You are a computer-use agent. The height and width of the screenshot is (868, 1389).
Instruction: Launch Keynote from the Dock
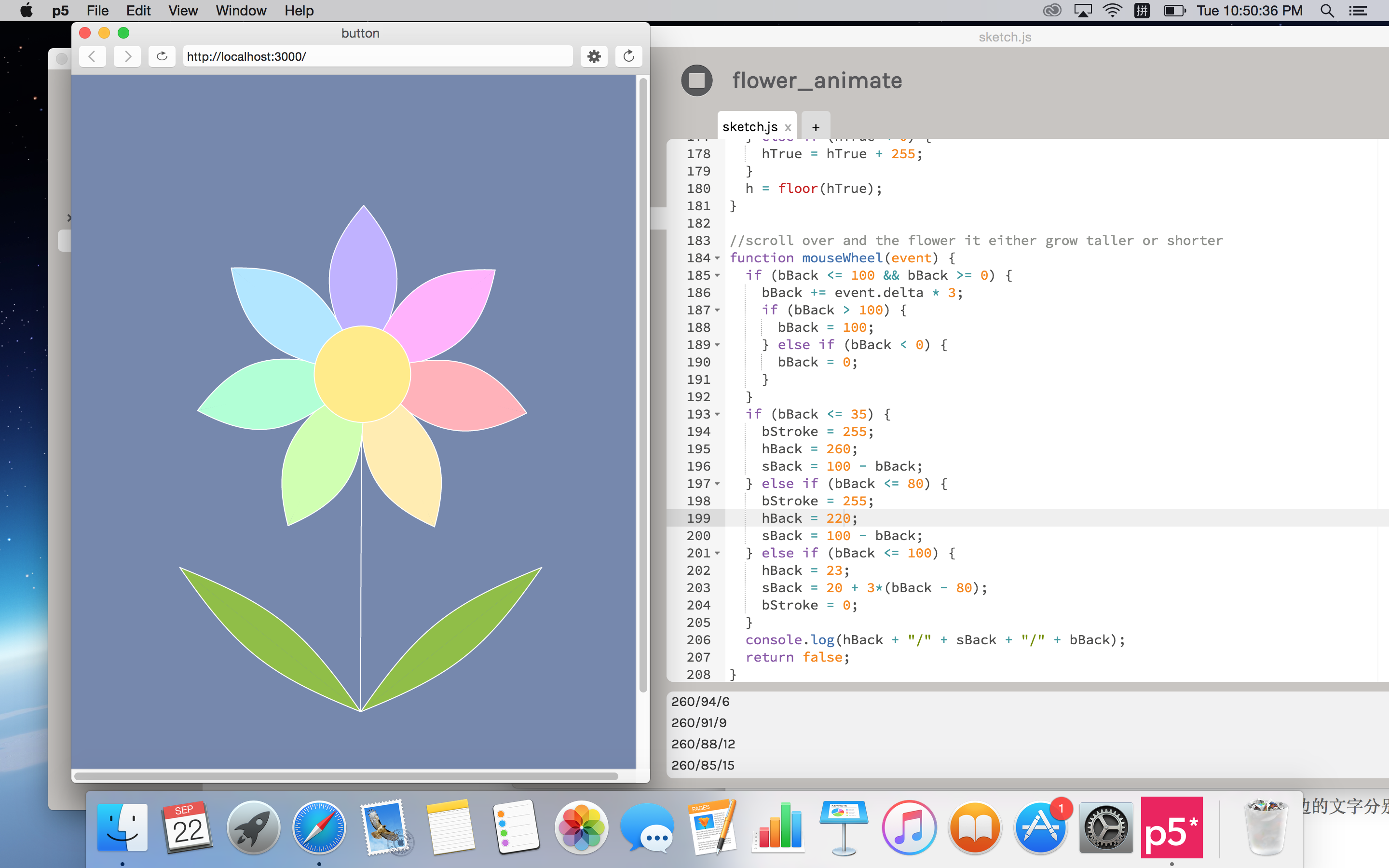[844, 827]
